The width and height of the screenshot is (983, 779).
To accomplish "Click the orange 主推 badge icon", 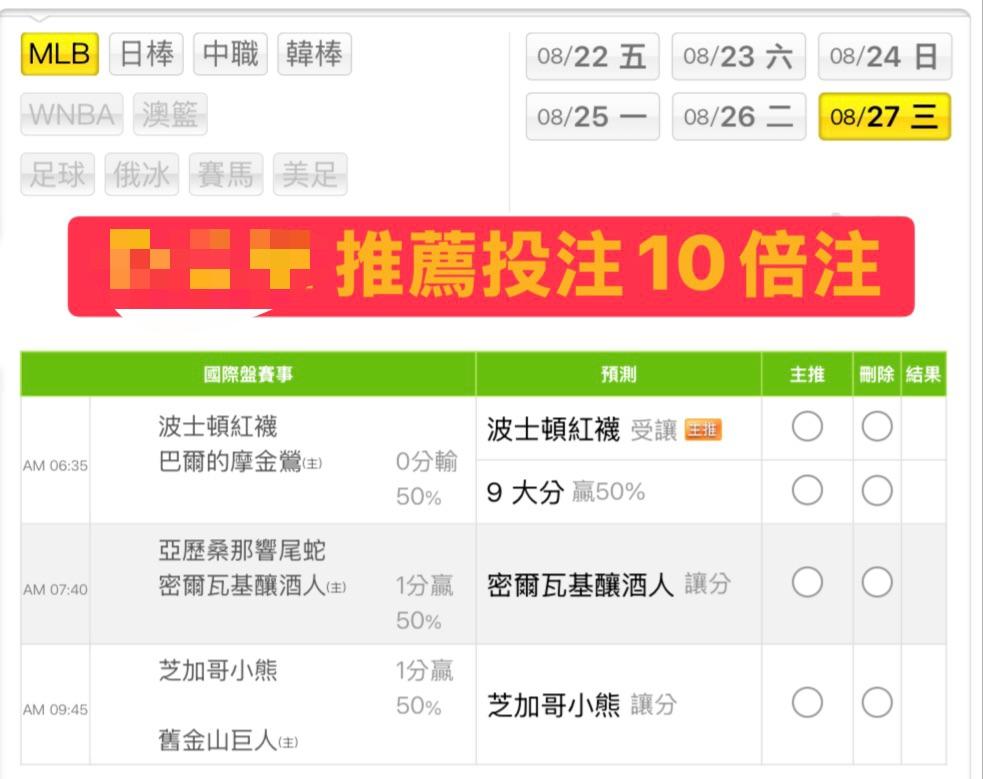I will pyautogui.click(x=703, y=430).
